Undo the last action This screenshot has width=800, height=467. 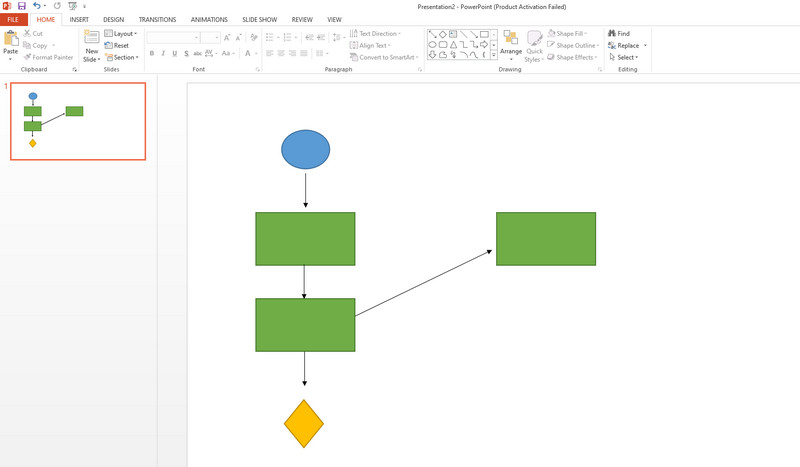pos(37,6)
